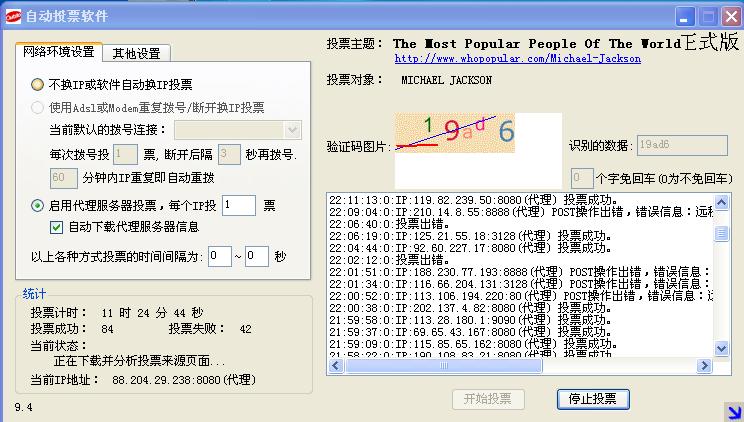Click the 断开后隔 seconds field
The image size is (744, 422).
point(229,154)
